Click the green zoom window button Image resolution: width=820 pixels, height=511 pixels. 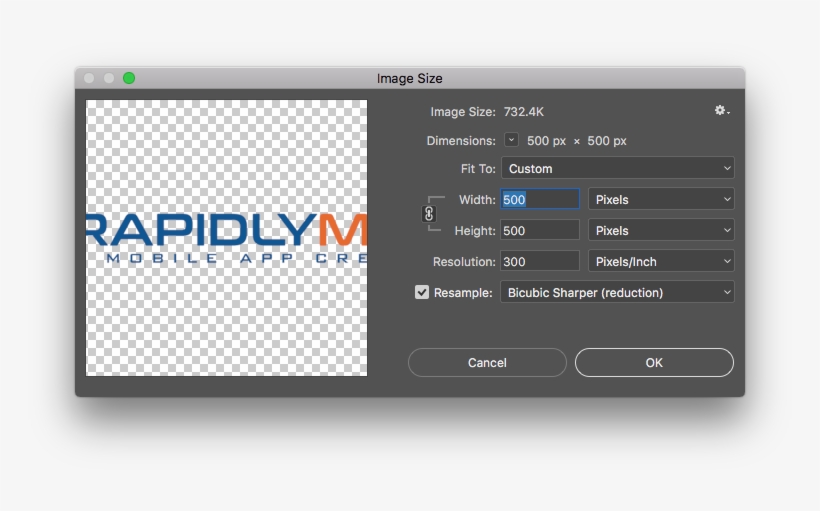[x=129, y=78]
